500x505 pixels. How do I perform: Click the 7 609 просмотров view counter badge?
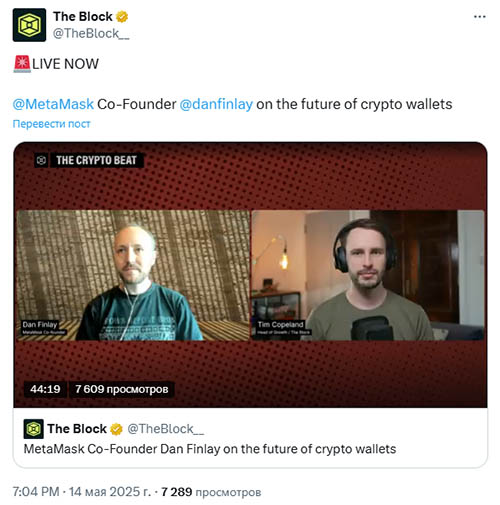tap(122, 389)
